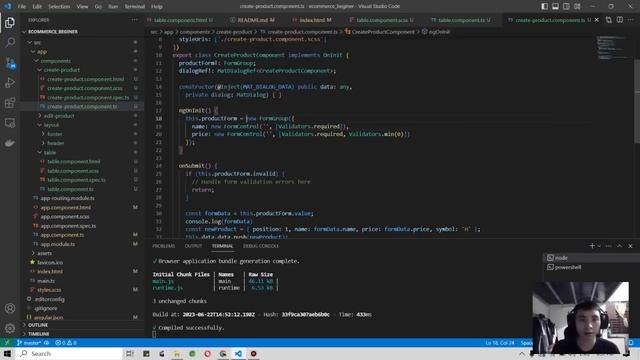Open the new terminal profile dropdown arrow

599,246
